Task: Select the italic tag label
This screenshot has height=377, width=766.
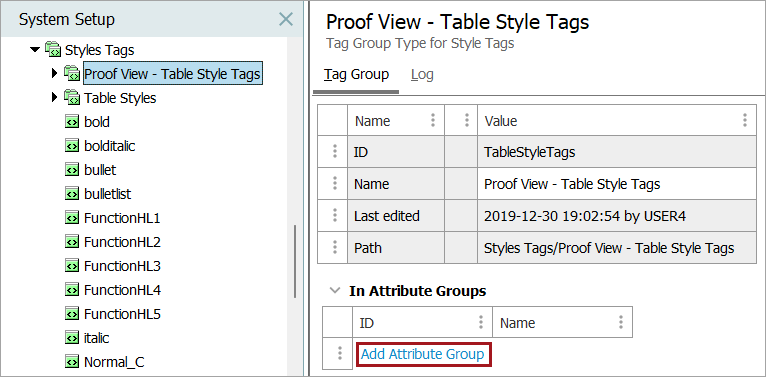Action: click(x=97, y=338)
